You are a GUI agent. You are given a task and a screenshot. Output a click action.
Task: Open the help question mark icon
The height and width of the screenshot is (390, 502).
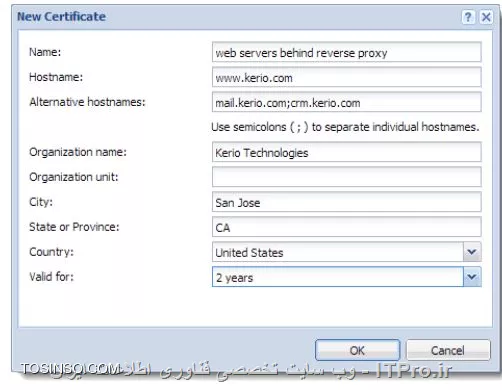(x=468, y=17)
